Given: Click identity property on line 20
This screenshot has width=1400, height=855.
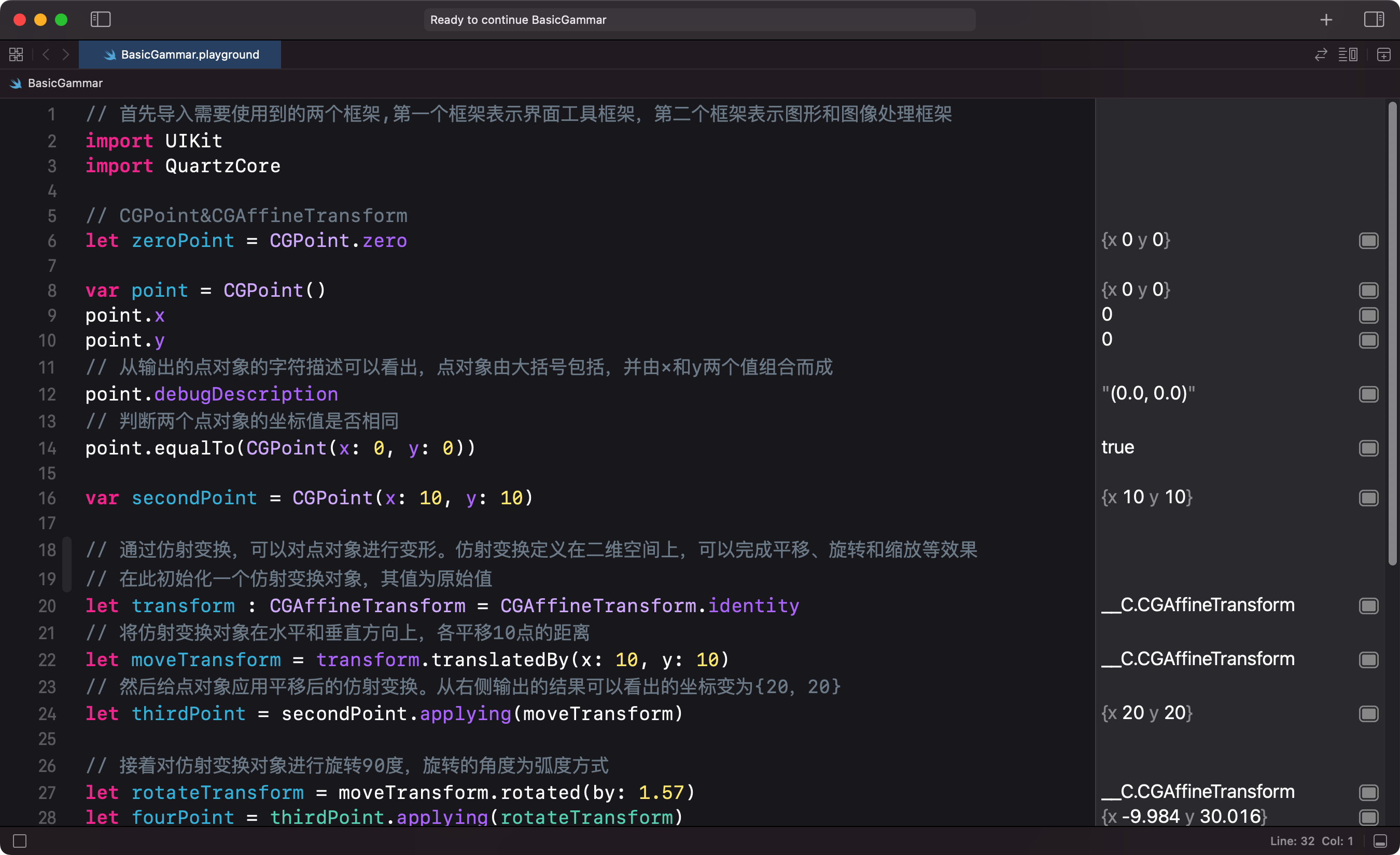Looking at the screenshot, I should pyautogui.click(x=753, y=606).
